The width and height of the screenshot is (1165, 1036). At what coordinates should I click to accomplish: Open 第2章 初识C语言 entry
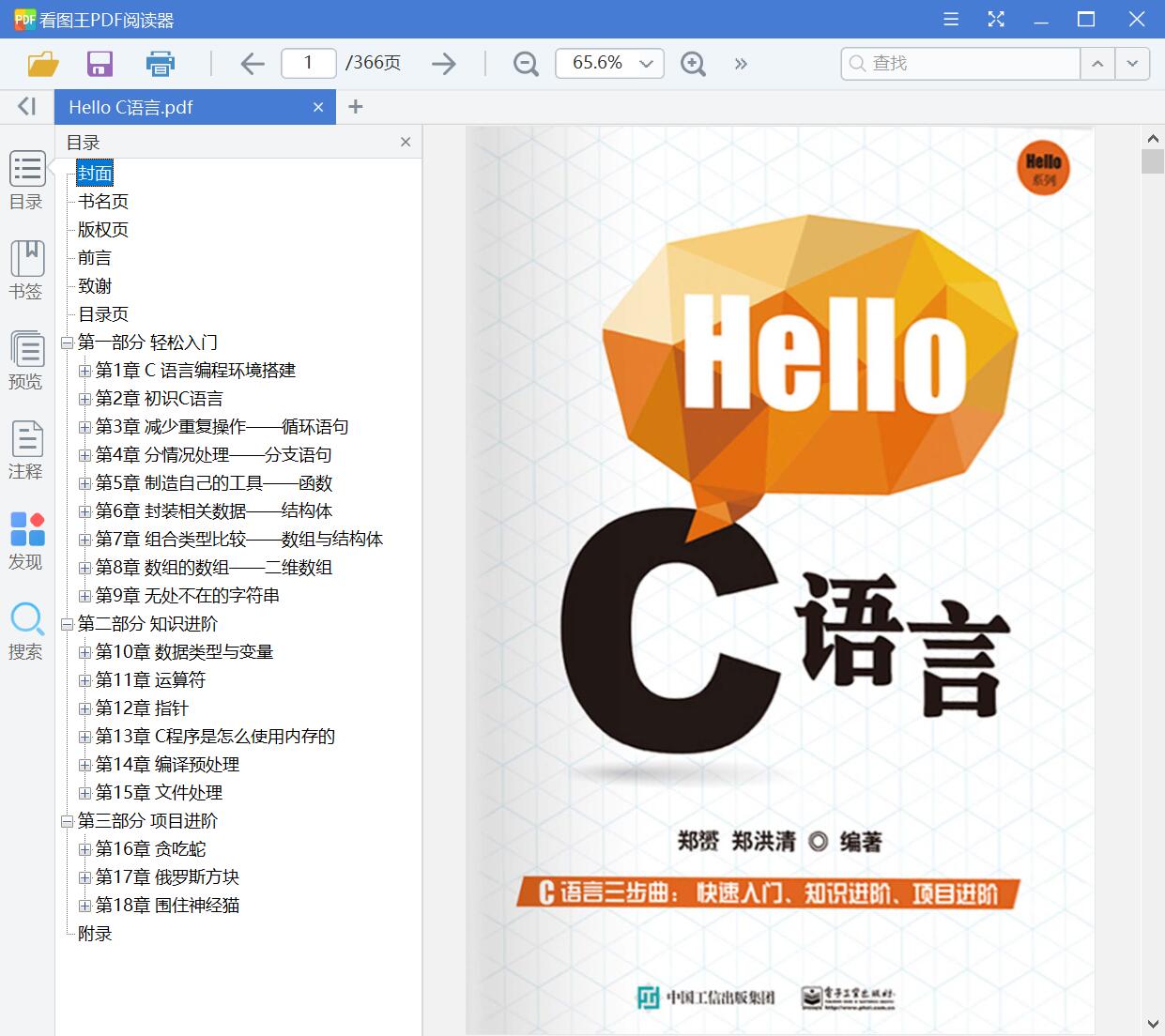click(x=160, y=399)
